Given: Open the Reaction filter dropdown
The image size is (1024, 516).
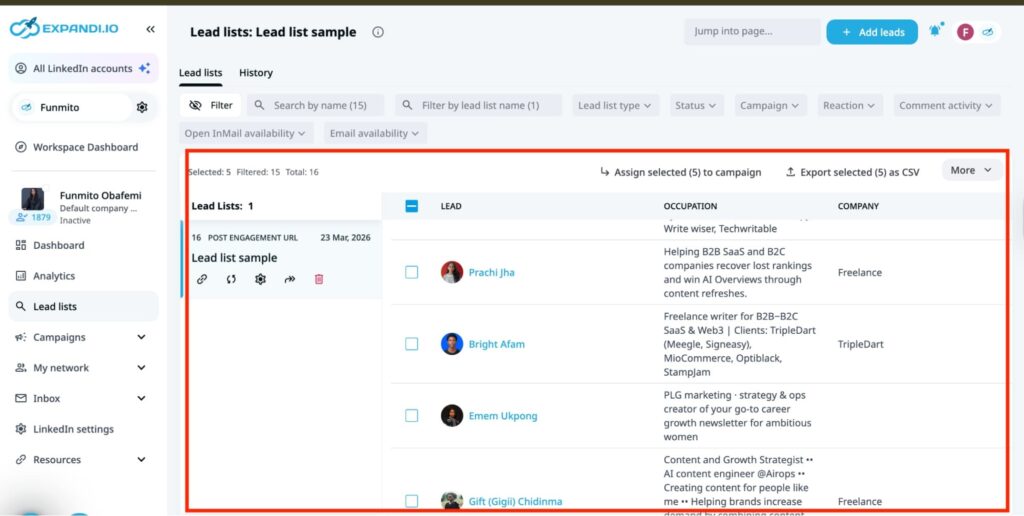Looking at the screenshot, I should click(x=850, y=105).
